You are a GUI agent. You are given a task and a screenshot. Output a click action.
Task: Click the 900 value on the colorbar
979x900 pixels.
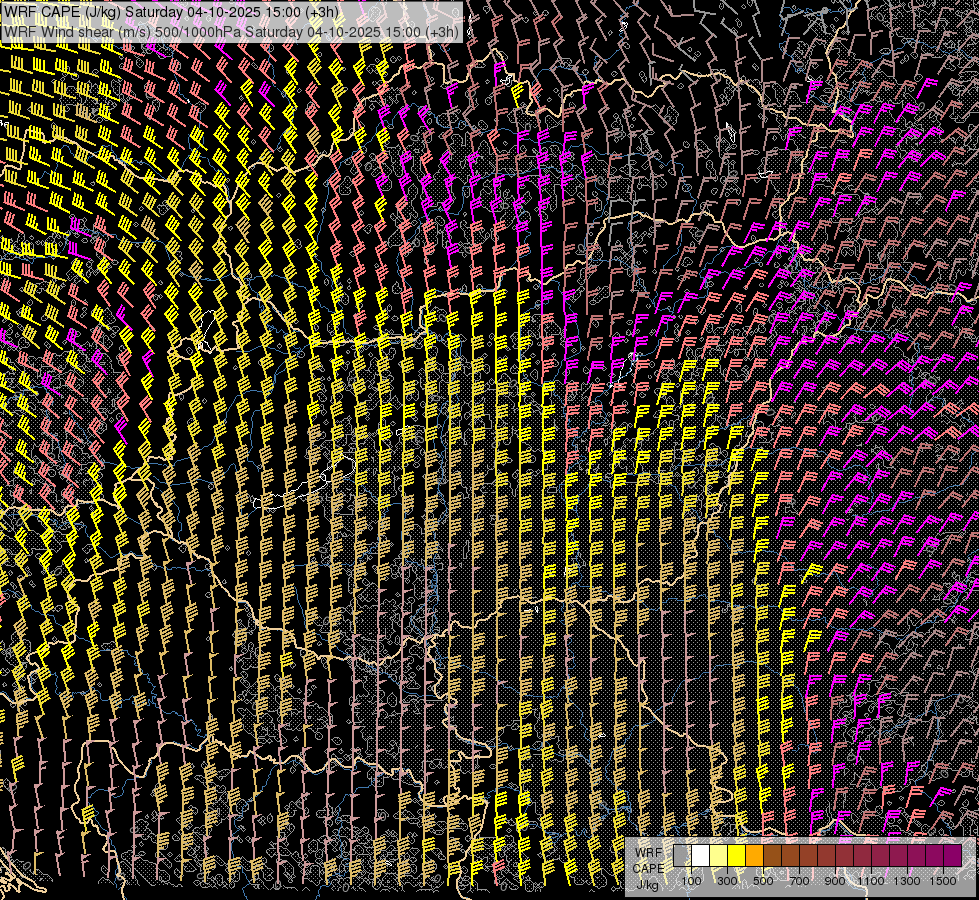tap(835, 881)
